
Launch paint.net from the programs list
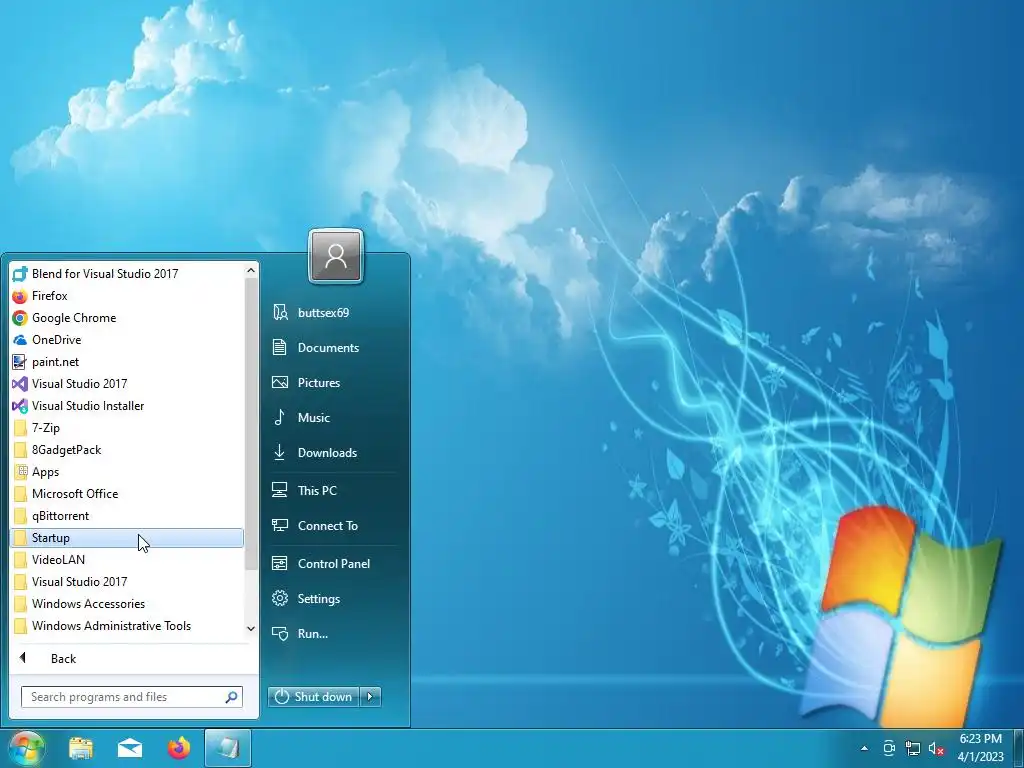tap(127, 362)
